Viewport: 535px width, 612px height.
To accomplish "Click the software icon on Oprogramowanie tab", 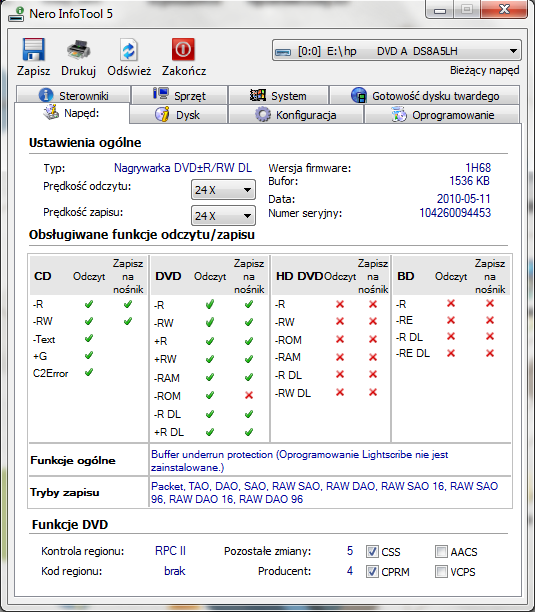I will (x=399, y=115).
